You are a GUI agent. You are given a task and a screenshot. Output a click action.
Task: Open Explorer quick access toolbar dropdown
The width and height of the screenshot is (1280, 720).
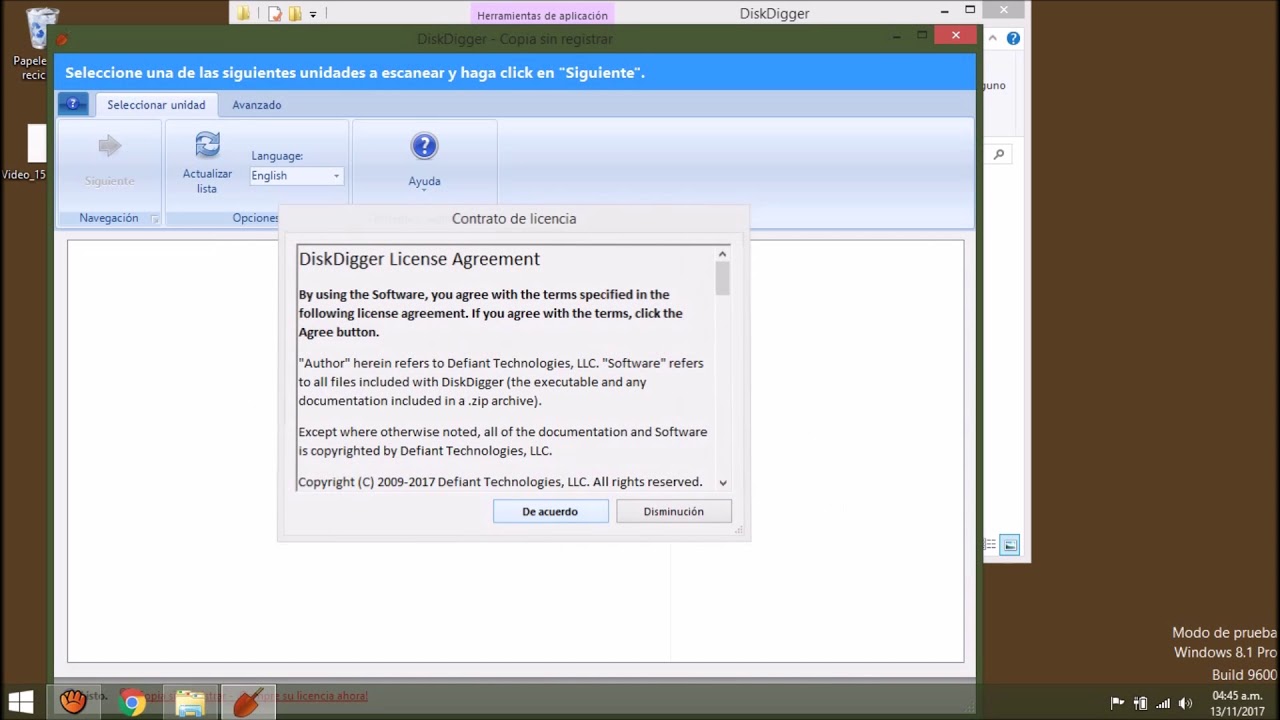tap(313, 14)
